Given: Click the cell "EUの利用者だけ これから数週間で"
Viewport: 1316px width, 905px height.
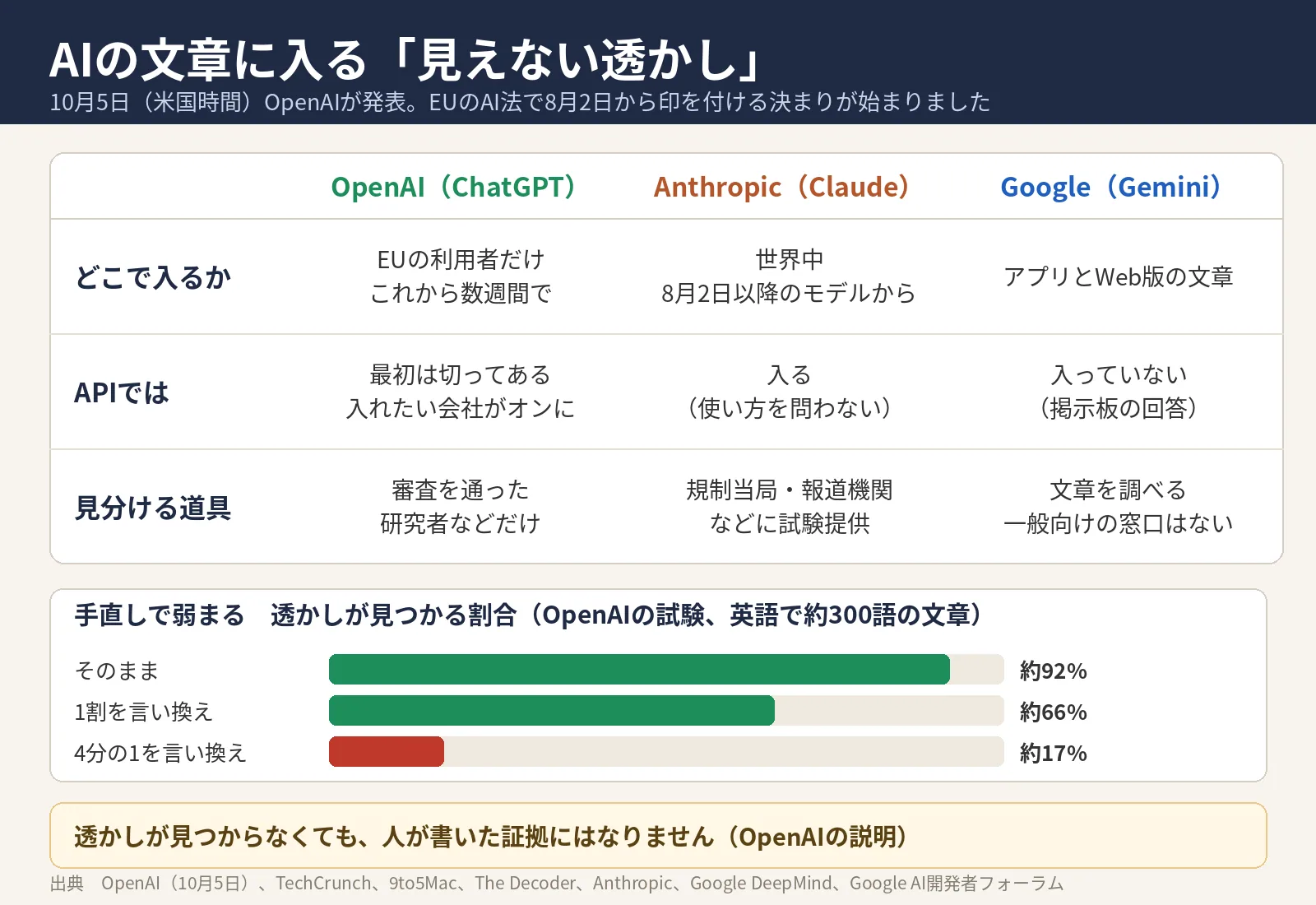Looking at the screenshot, I should point(461,276).
